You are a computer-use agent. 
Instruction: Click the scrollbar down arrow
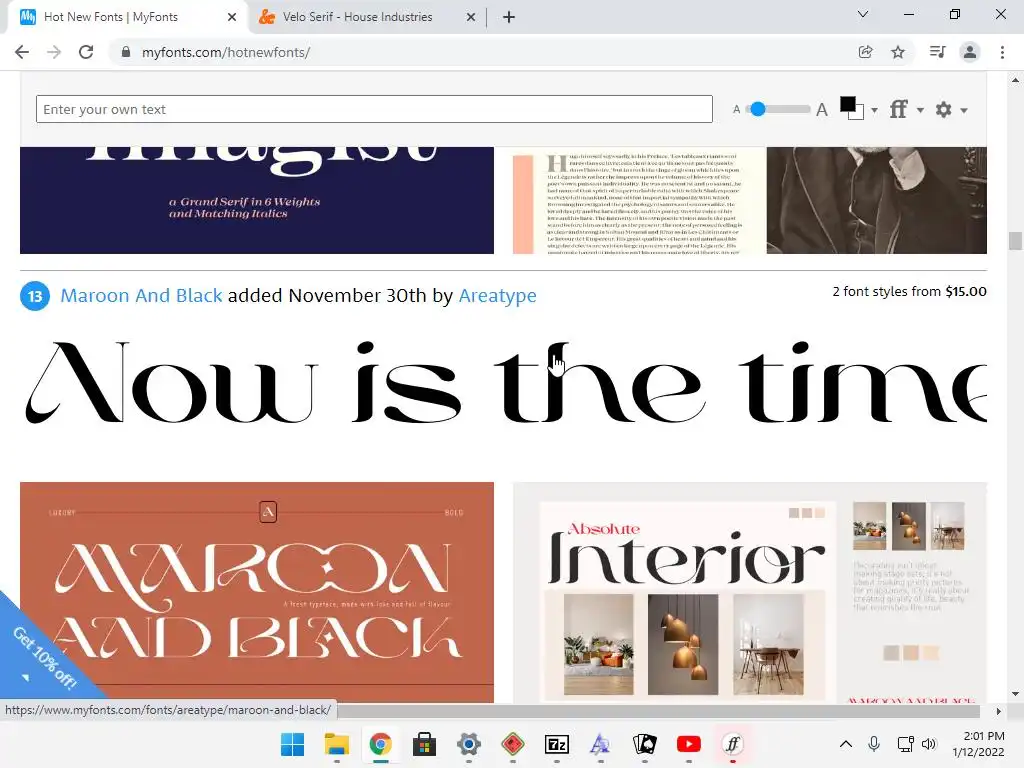pyautogui.click(x=1015, y=694)
